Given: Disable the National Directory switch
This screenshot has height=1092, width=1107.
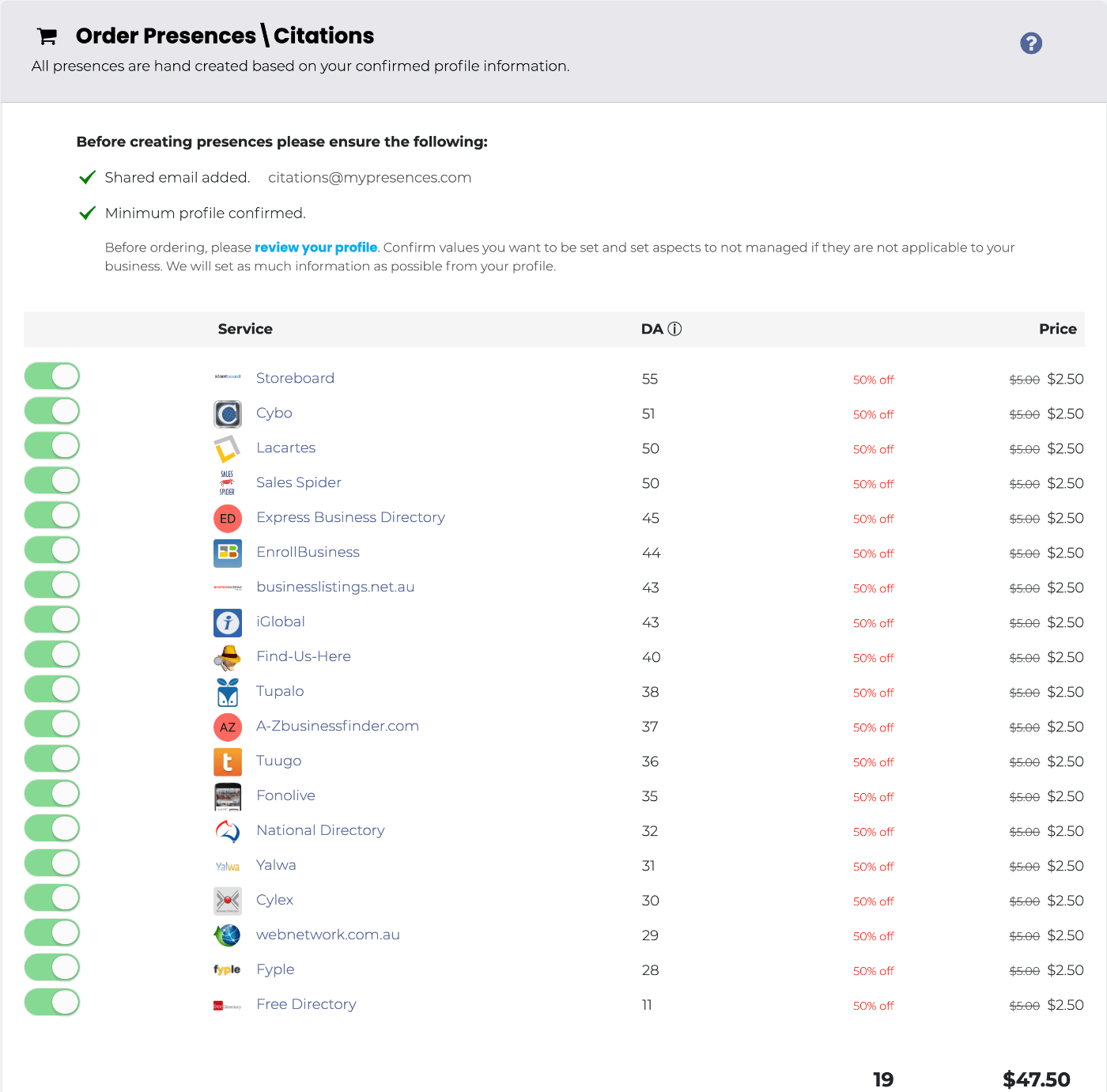Looking at the screenshot, I should [52, 829].
